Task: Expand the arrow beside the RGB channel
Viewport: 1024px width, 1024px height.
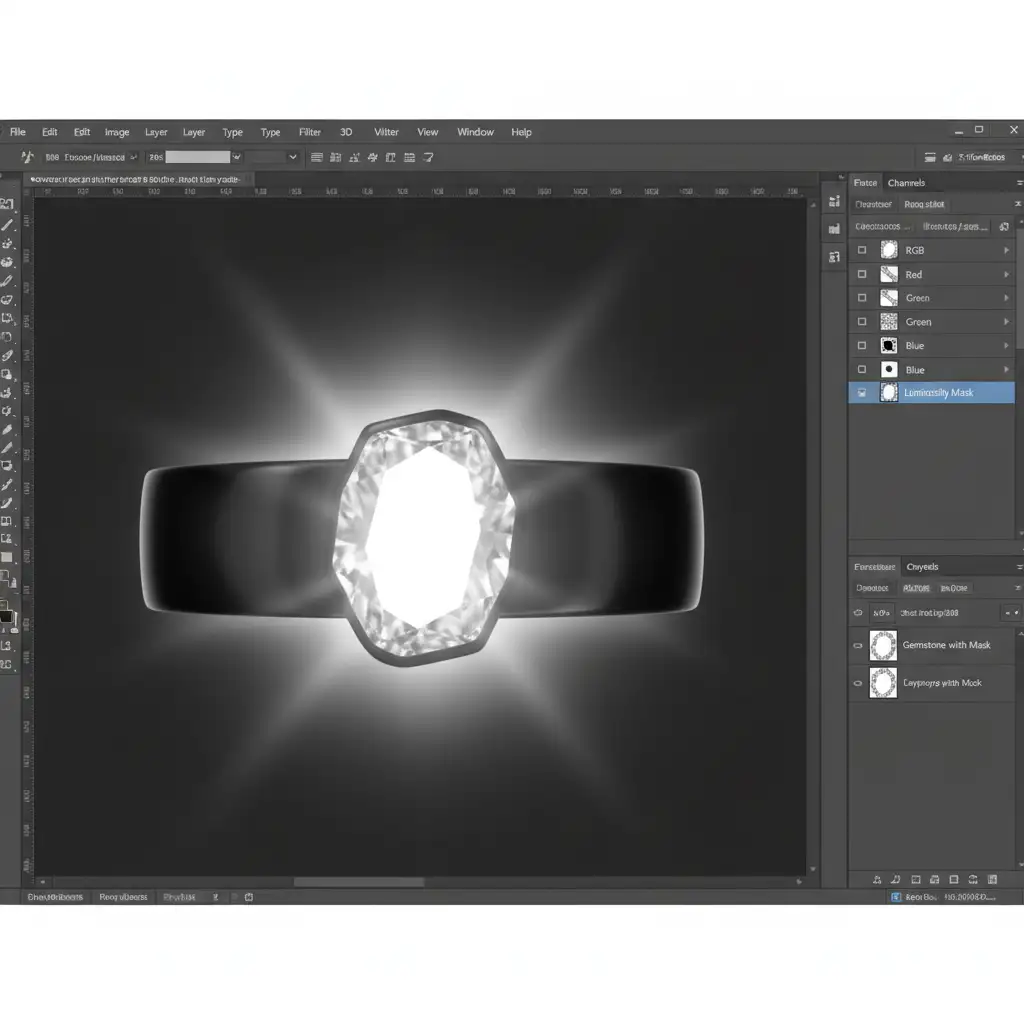Action: pos(1006,250)
